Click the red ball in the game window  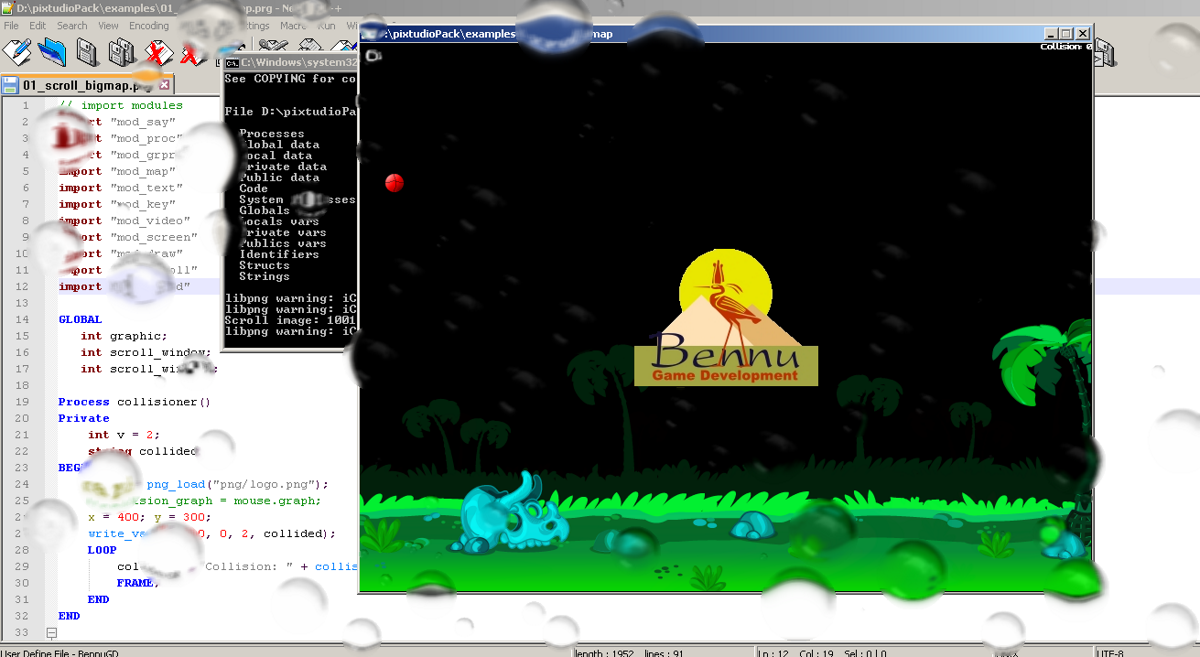tap(394, 182)
